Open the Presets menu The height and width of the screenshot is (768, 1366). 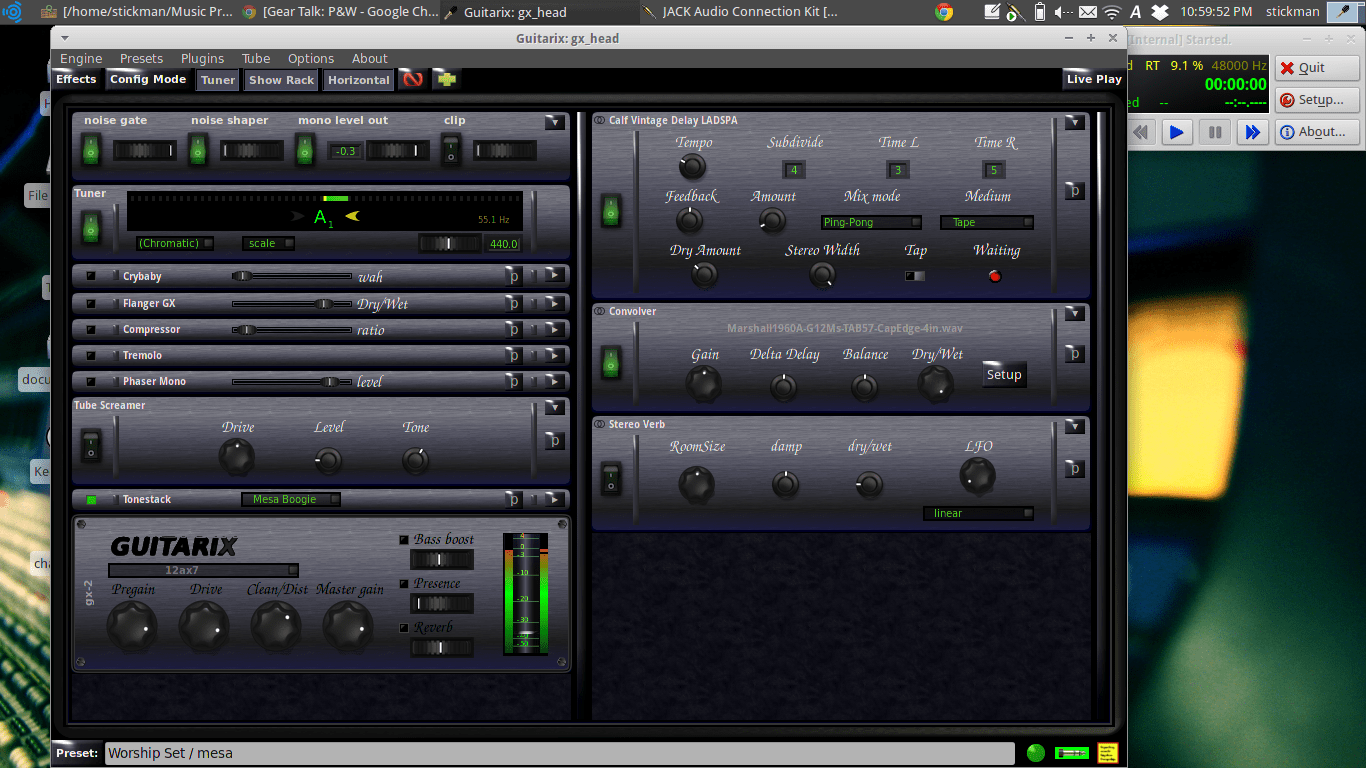(141, 58)
